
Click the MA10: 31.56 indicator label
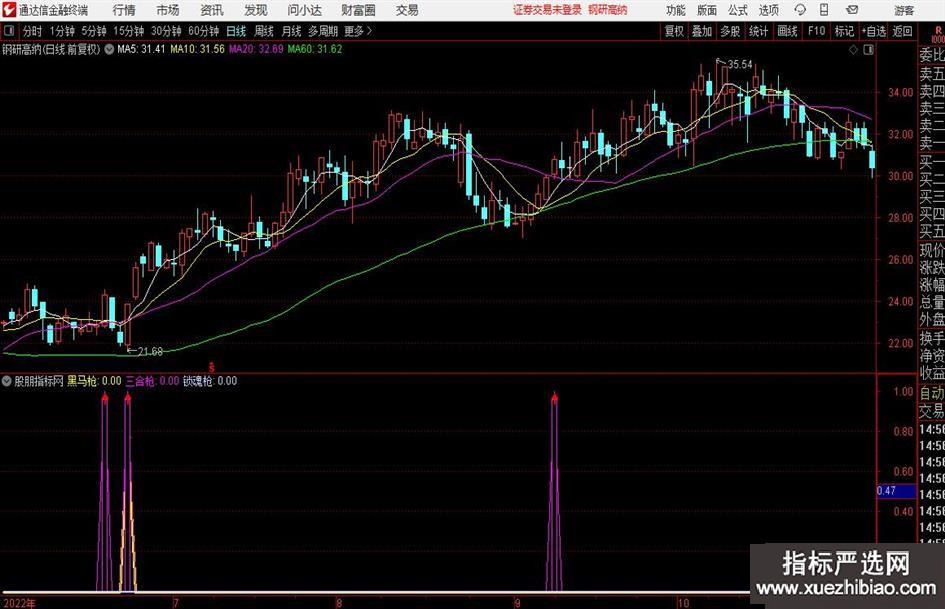click(x=197, y=49)
